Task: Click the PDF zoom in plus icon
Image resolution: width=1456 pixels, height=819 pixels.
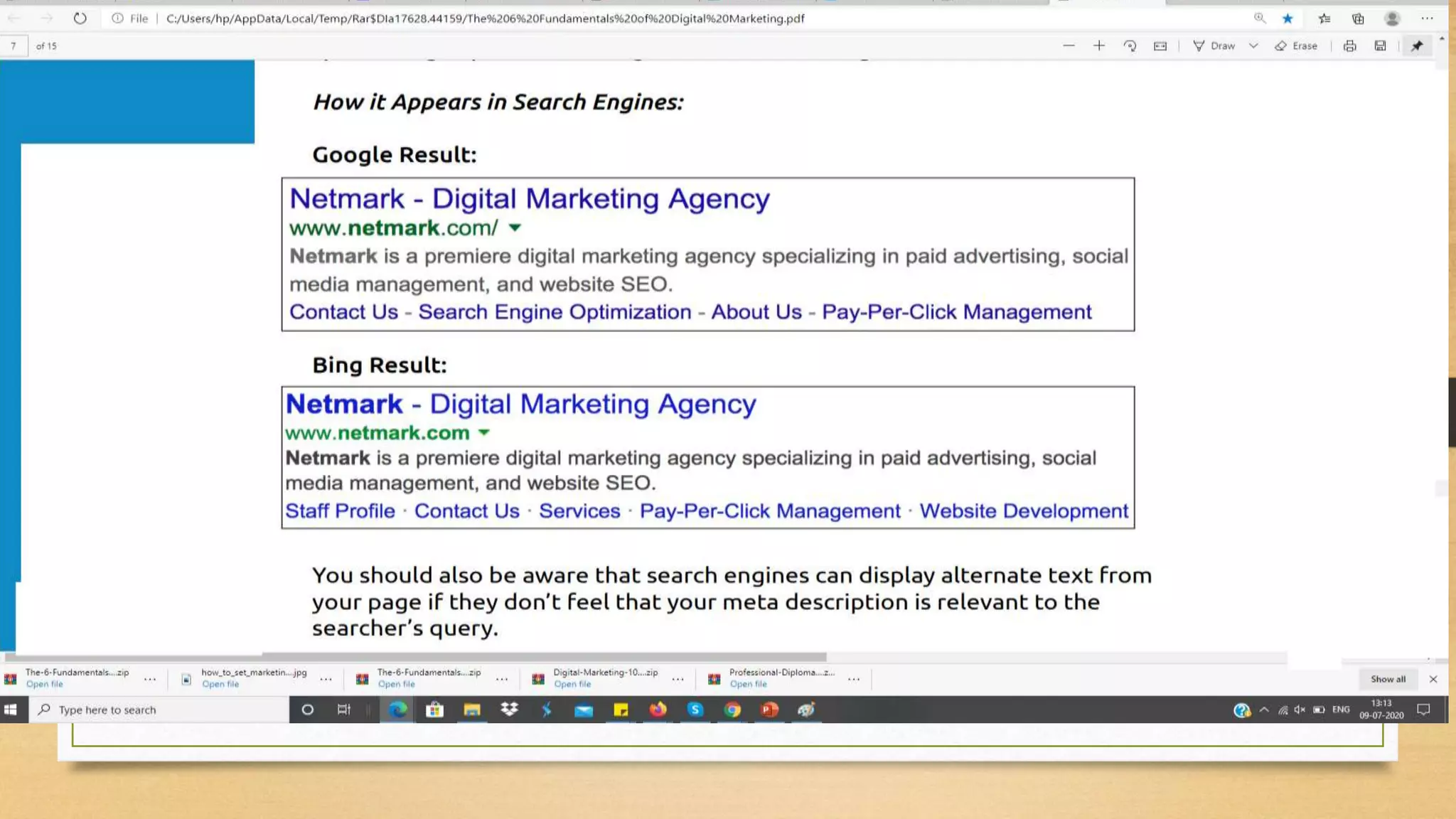Action: 1099,45
